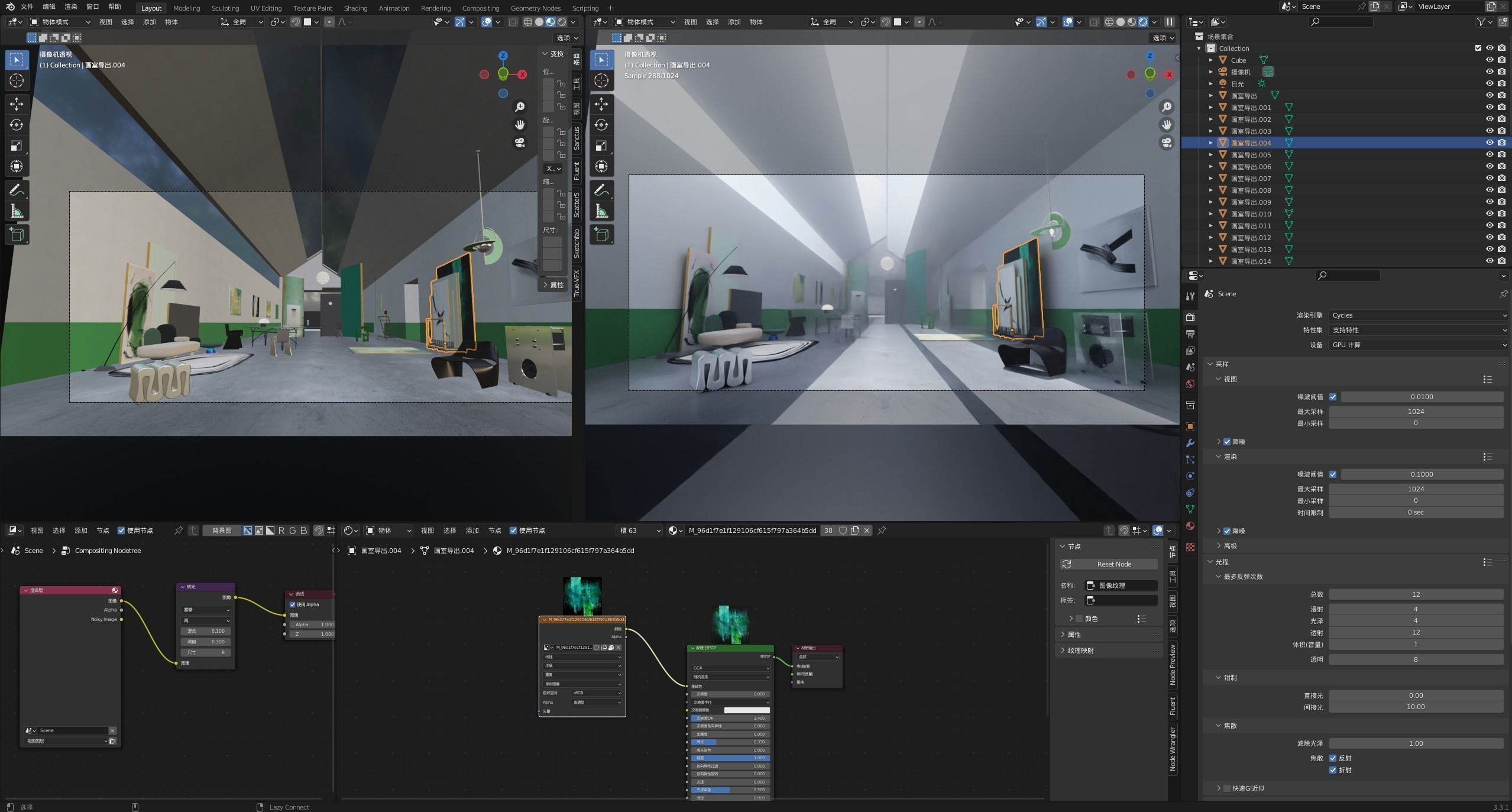Image resolution: width=1512 pixels, height=812 pixels.
Task: Open the 选项 options in left viewport
Action: click(566, 38)
